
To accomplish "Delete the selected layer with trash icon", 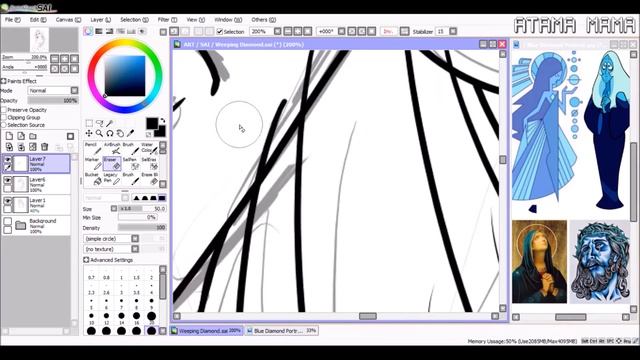I will click(44, 147).
